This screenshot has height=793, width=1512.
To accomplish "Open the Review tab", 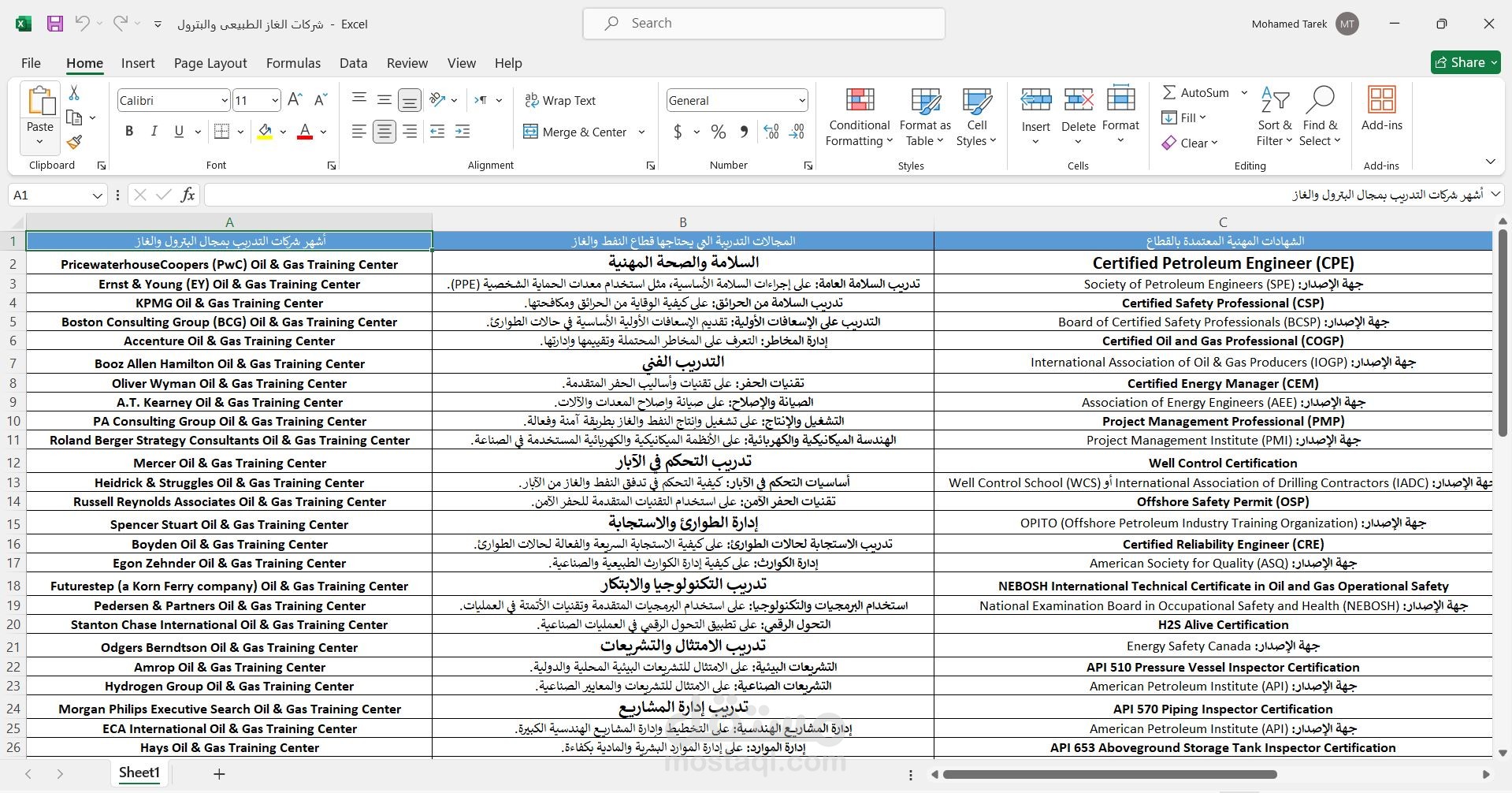I will click(x=407, y=63).
